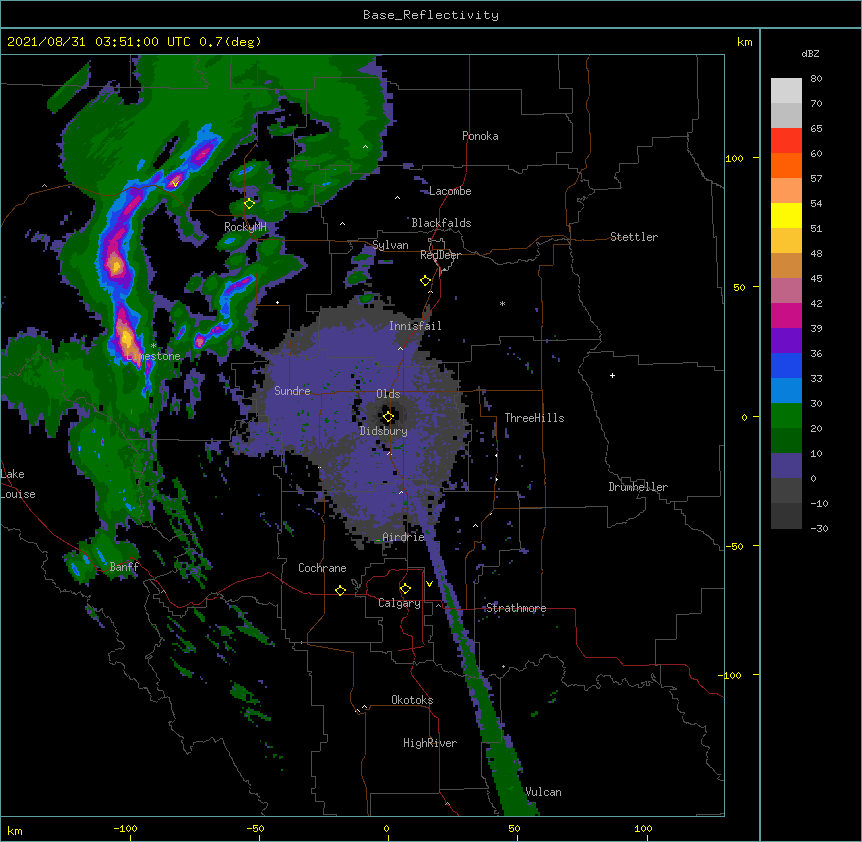
Task: Click the Stettler city label
Action: (x=633, y=237)
